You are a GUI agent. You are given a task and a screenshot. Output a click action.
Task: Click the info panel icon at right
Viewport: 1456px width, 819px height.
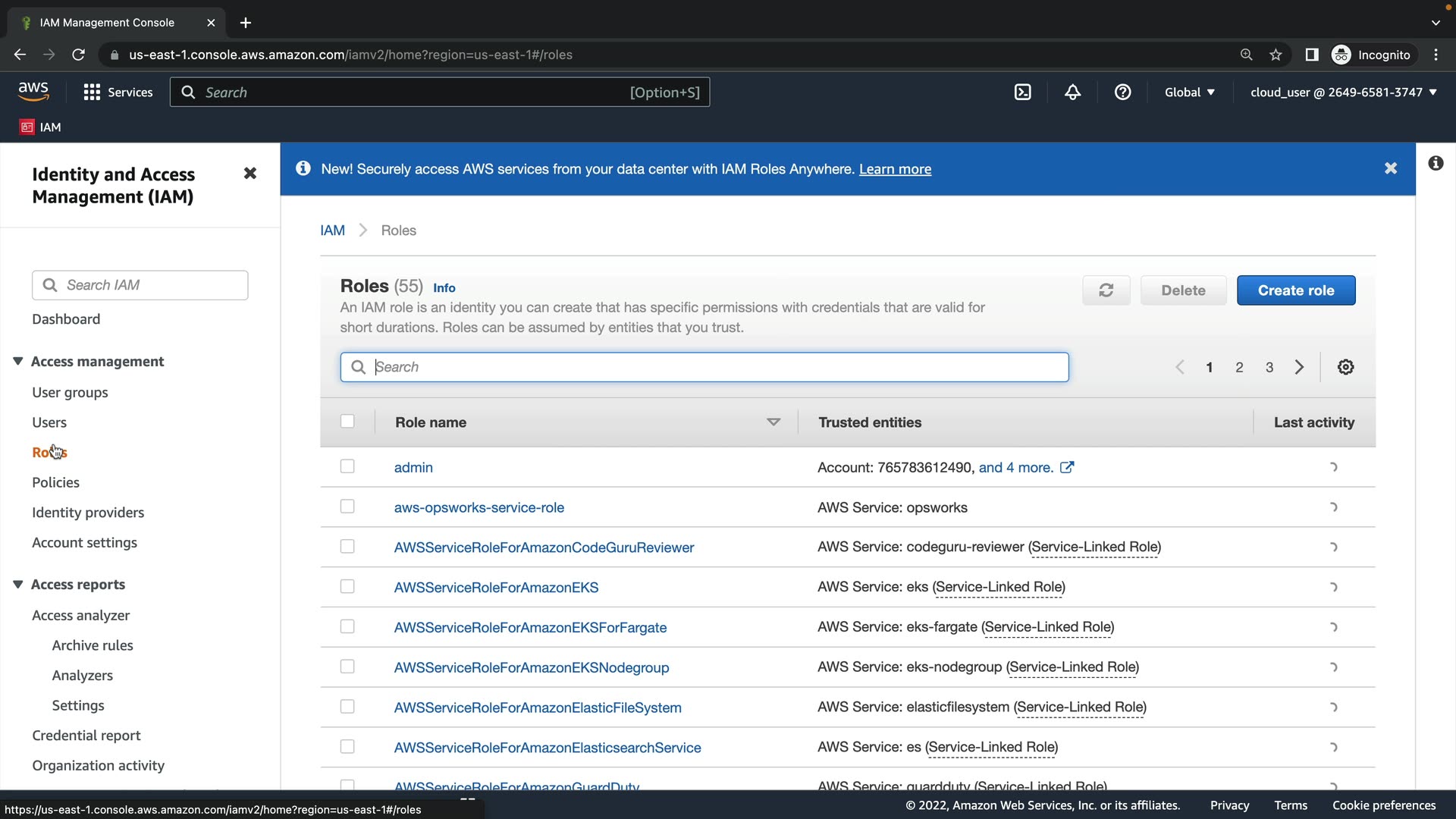pyautogui.click(x=1436, y=163)
